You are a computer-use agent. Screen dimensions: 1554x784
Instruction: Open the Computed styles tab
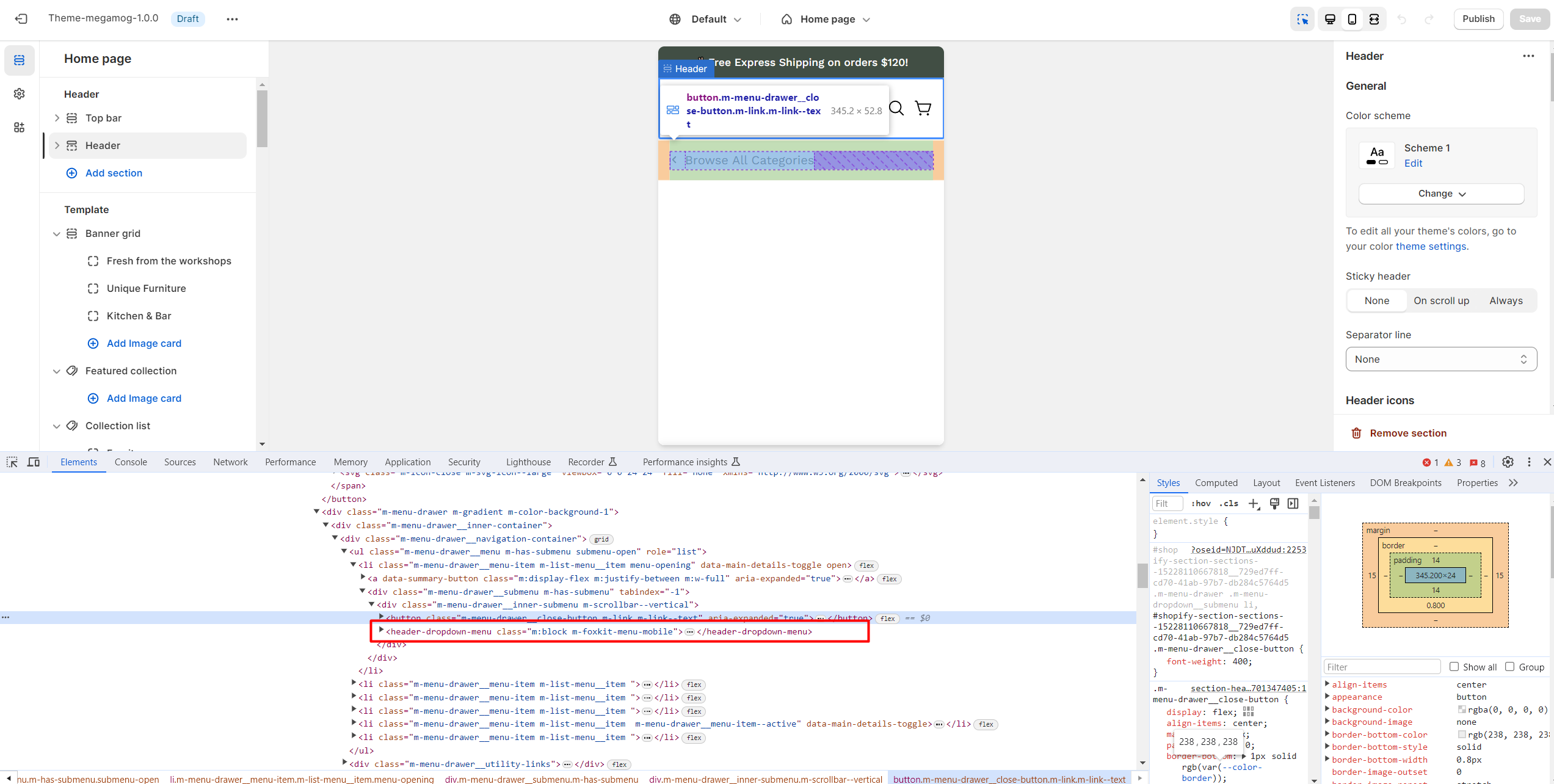click(1216, 482)
